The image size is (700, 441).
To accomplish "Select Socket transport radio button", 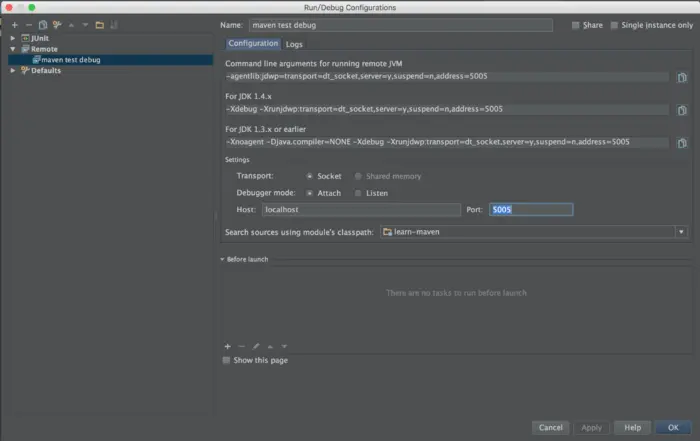I will (x=309, y=176).
